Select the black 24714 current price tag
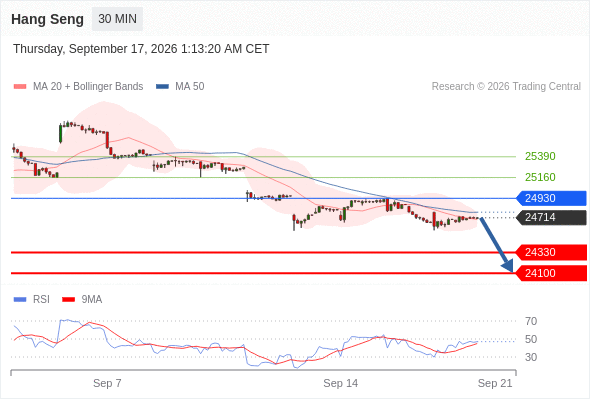The width and height of the screenshot is (590, 400). [x=551, y=217]
